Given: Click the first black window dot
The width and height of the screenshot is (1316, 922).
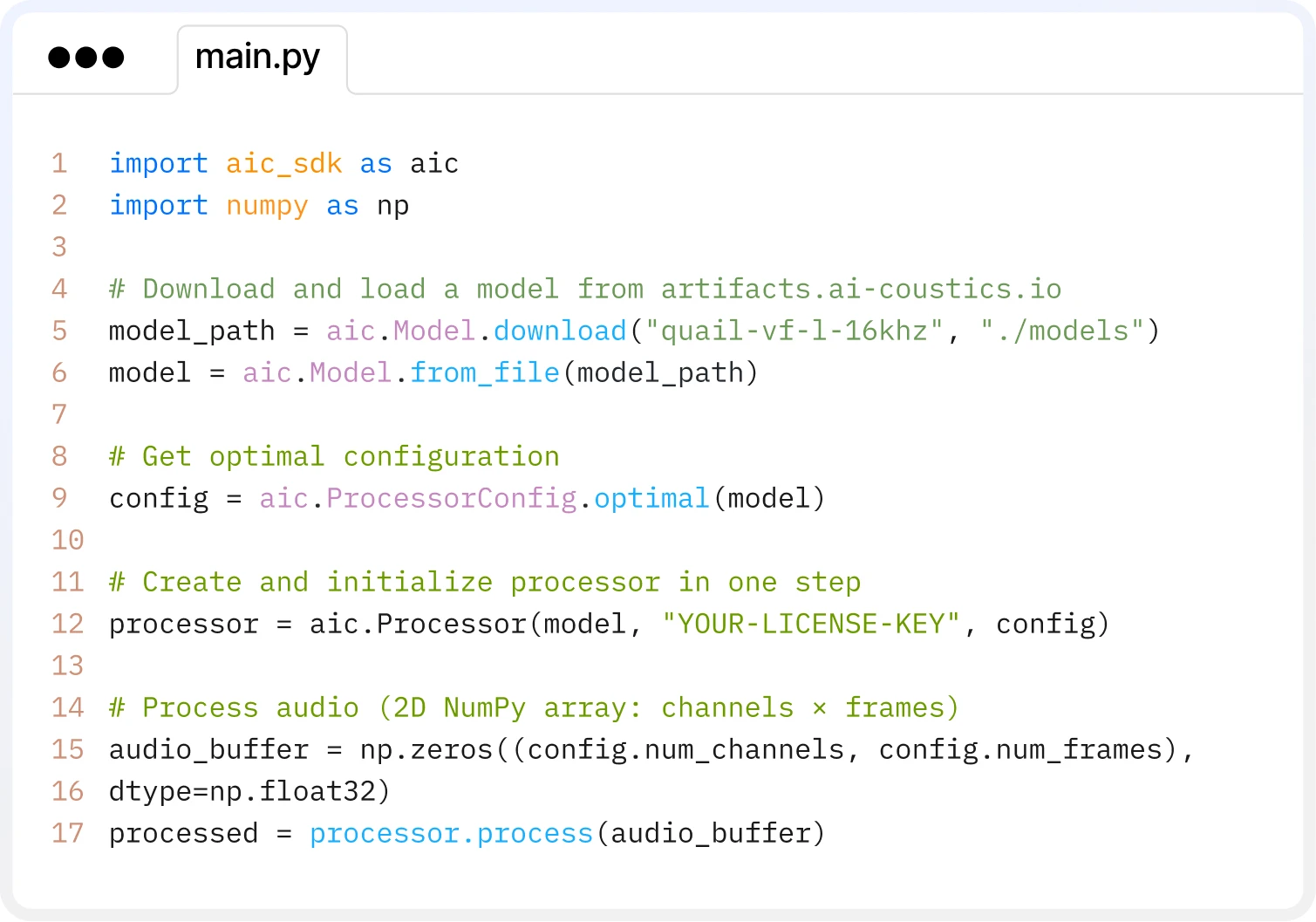Looking at the screenshot, I should [59, 58].
